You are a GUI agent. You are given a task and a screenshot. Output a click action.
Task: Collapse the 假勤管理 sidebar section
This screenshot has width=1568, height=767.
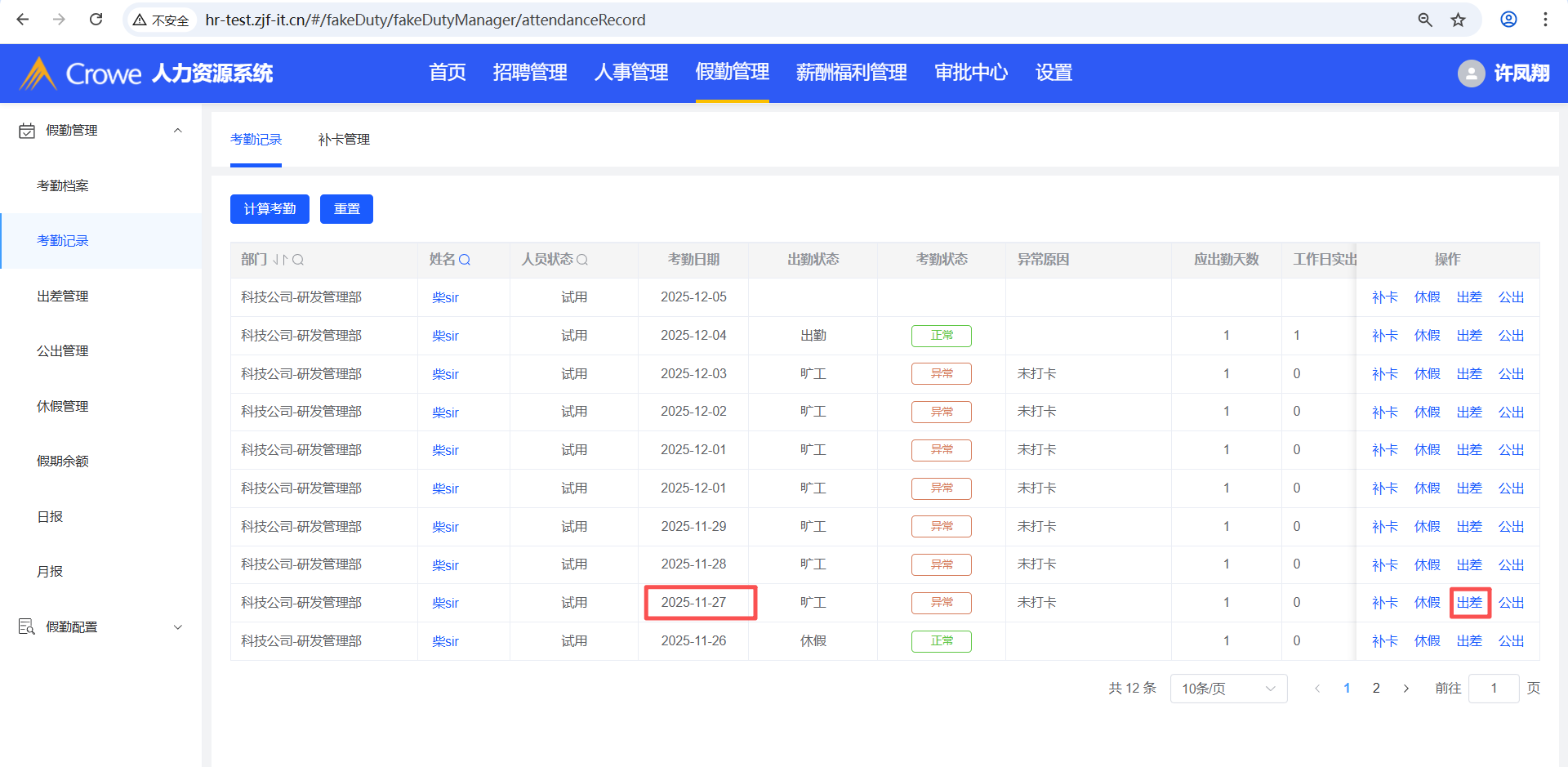pyautogui.click(x=177, y=131)
